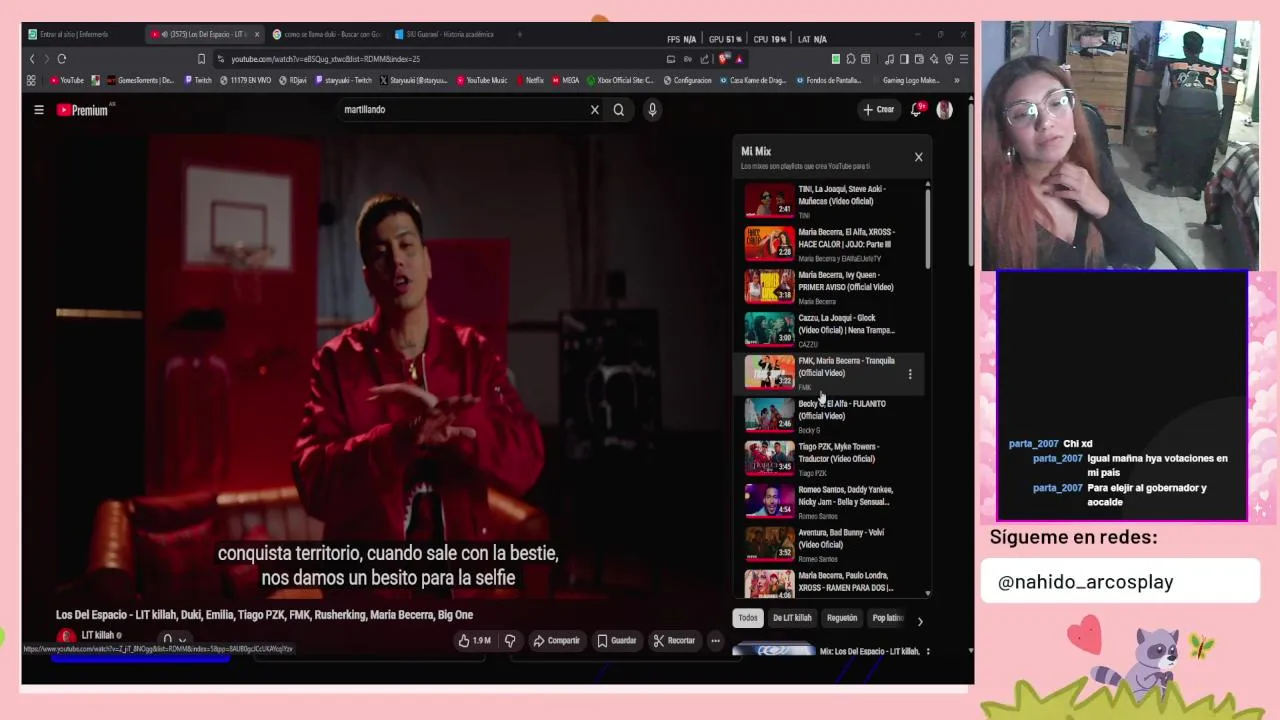Screen dimensions: 1280x720
Task: Play Cazzu Glock mix item
Action: point(830,329)
